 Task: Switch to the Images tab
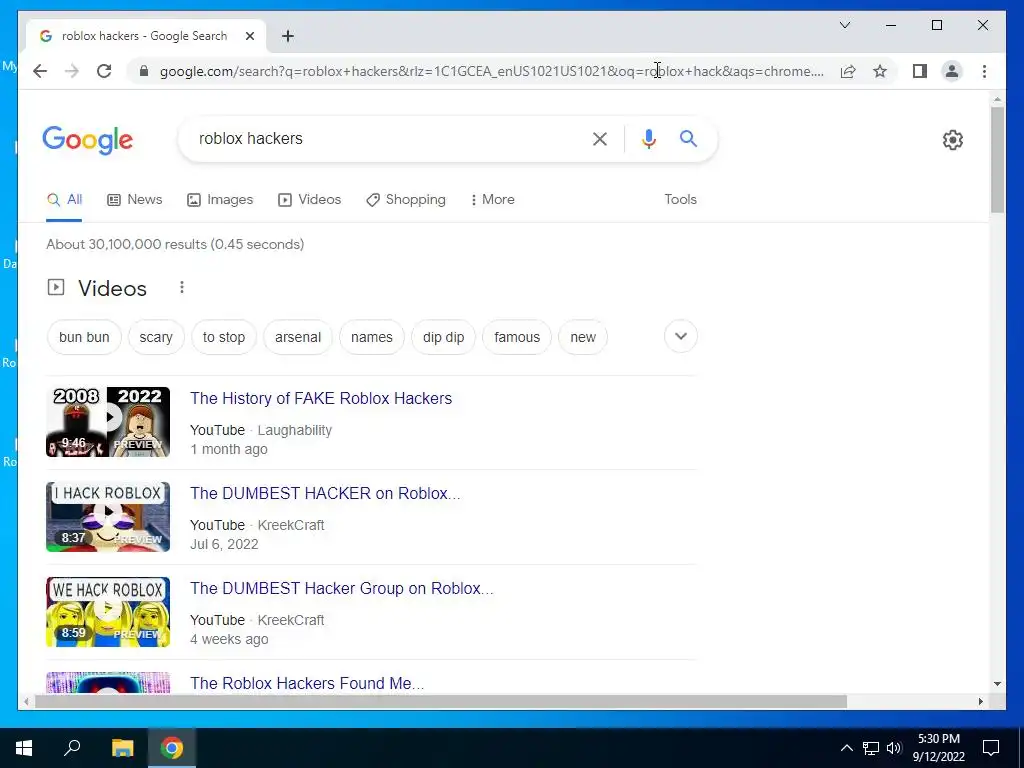point(220,200)
